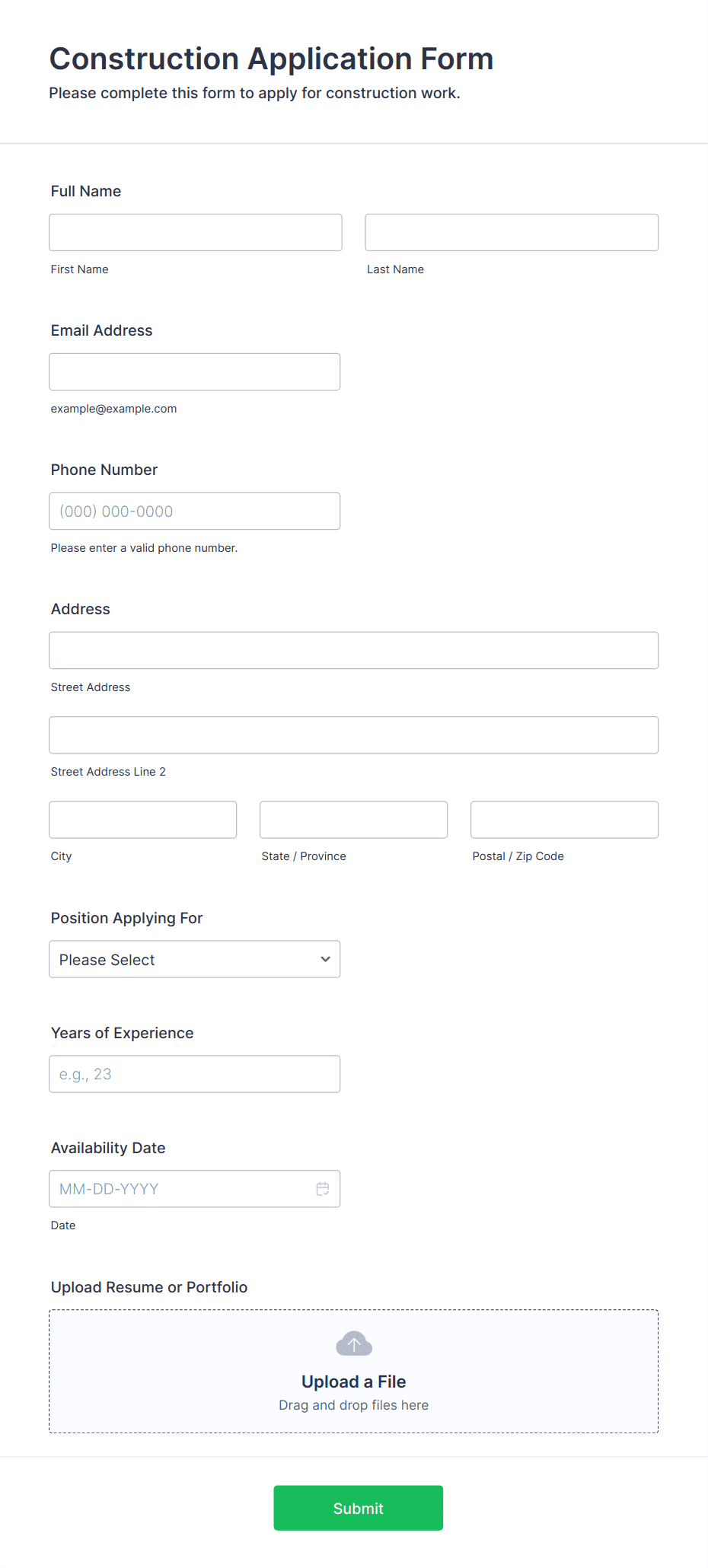Viewport: 708px width, 1568px height.
Task: Select the Street Address Line 2 box
Action: [x=353, y=735]
